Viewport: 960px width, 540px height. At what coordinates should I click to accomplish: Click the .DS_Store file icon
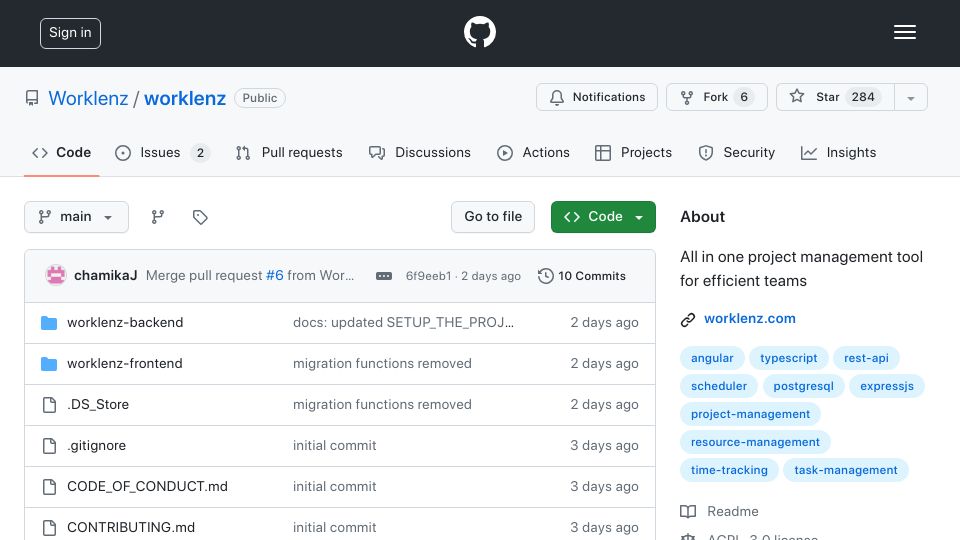[49, 405]
